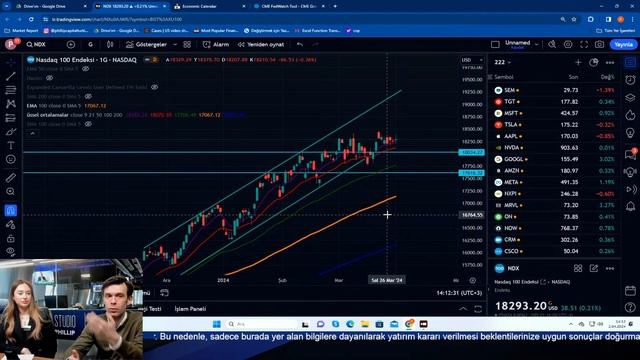Select the trend line drawing tool
The image size is (640, 360).
coord(11,76)
